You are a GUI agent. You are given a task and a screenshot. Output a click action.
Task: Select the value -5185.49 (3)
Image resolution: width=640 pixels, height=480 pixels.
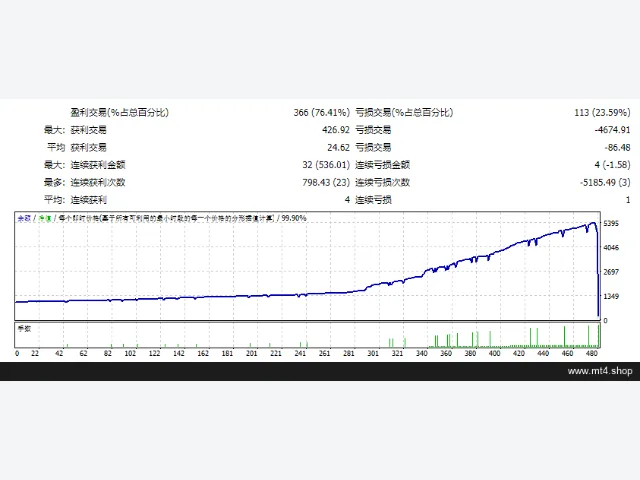[x=605, y=182]
